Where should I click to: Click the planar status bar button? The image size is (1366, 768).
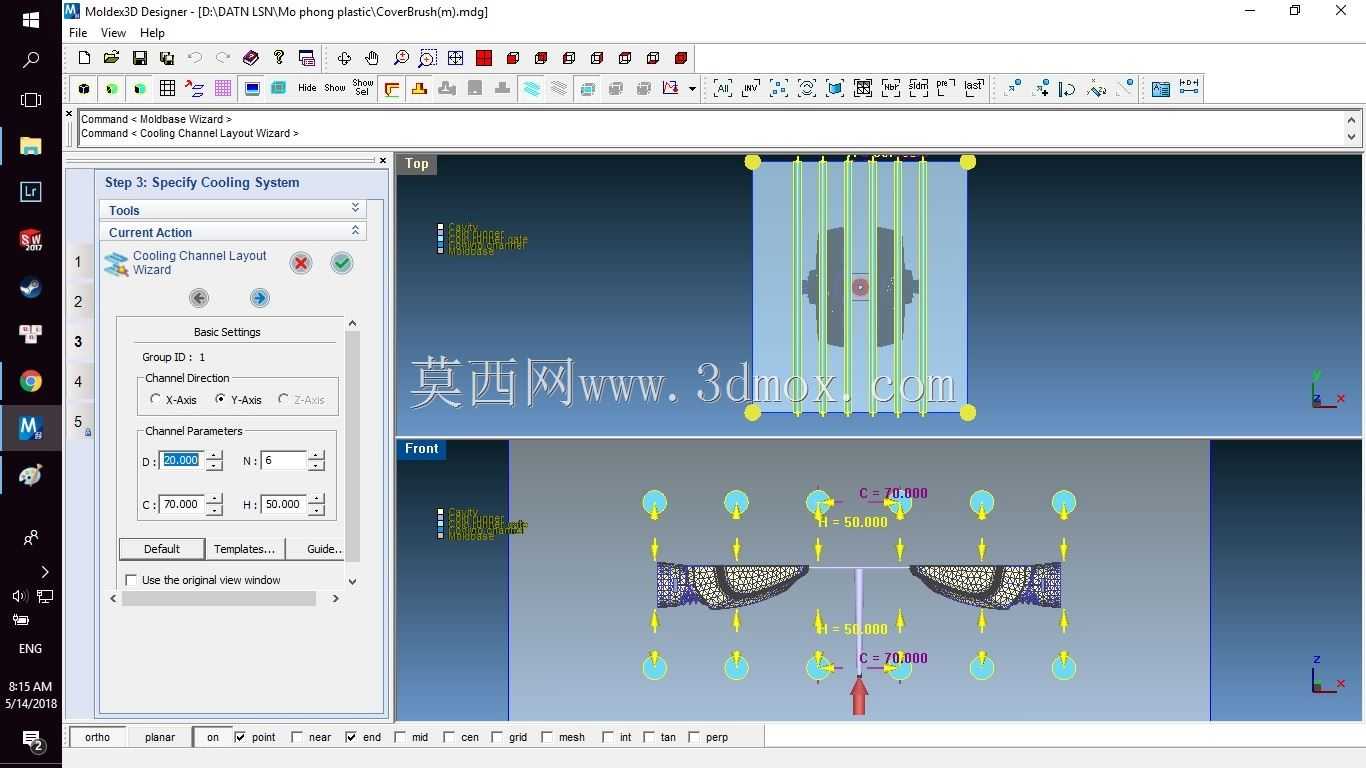(x=160, y=737)
